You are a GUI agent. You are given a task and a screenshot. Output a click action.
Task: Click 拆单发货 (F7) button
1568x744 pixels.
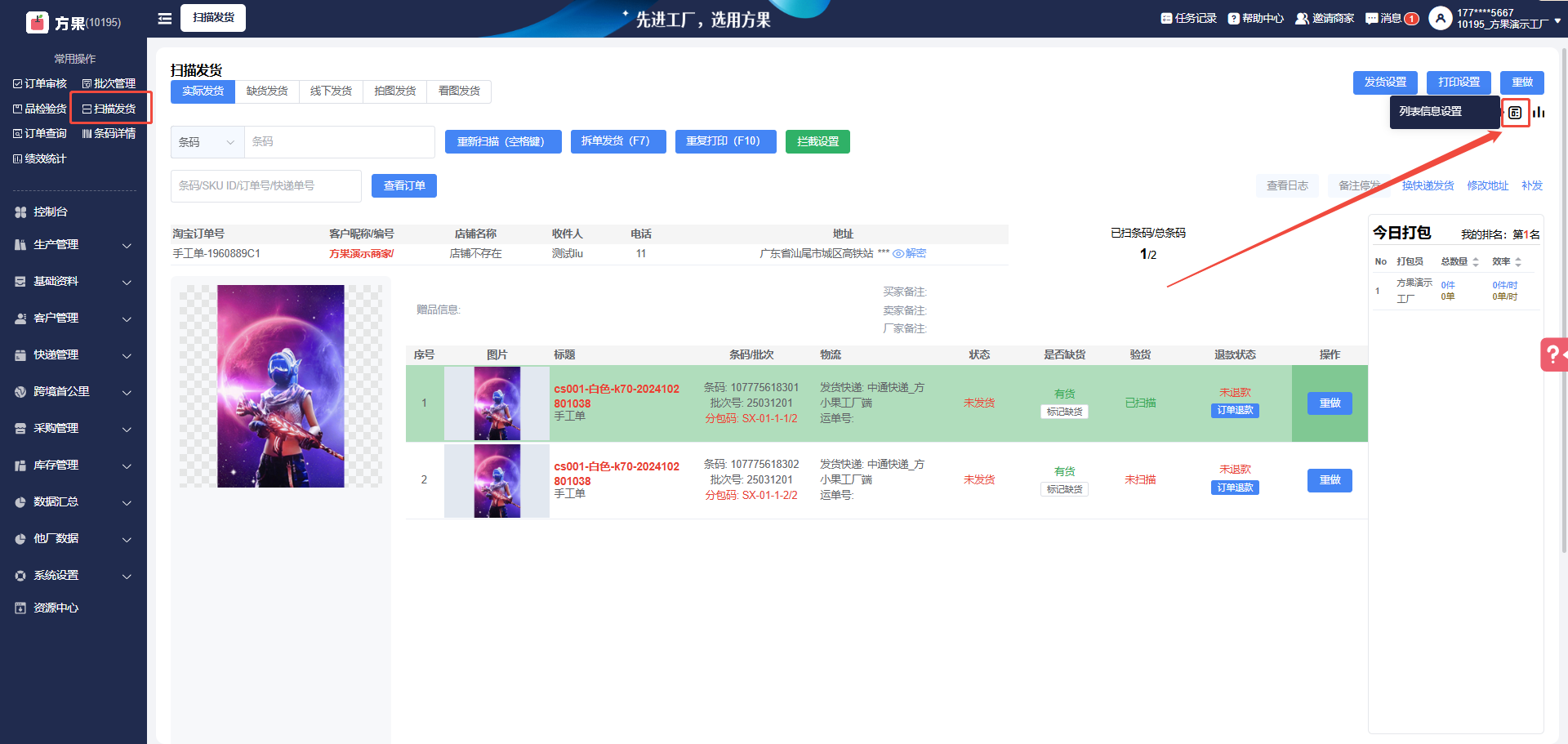[618, 141]
